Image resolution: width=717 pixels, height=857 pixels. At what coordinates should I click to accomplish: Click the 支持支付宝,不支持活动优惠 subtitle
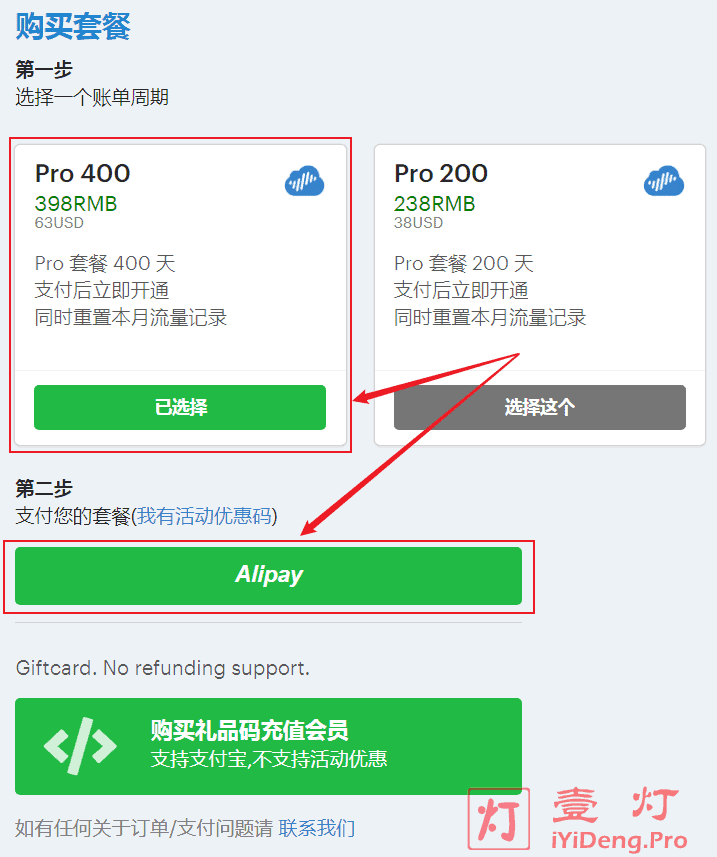click(269, 759)
